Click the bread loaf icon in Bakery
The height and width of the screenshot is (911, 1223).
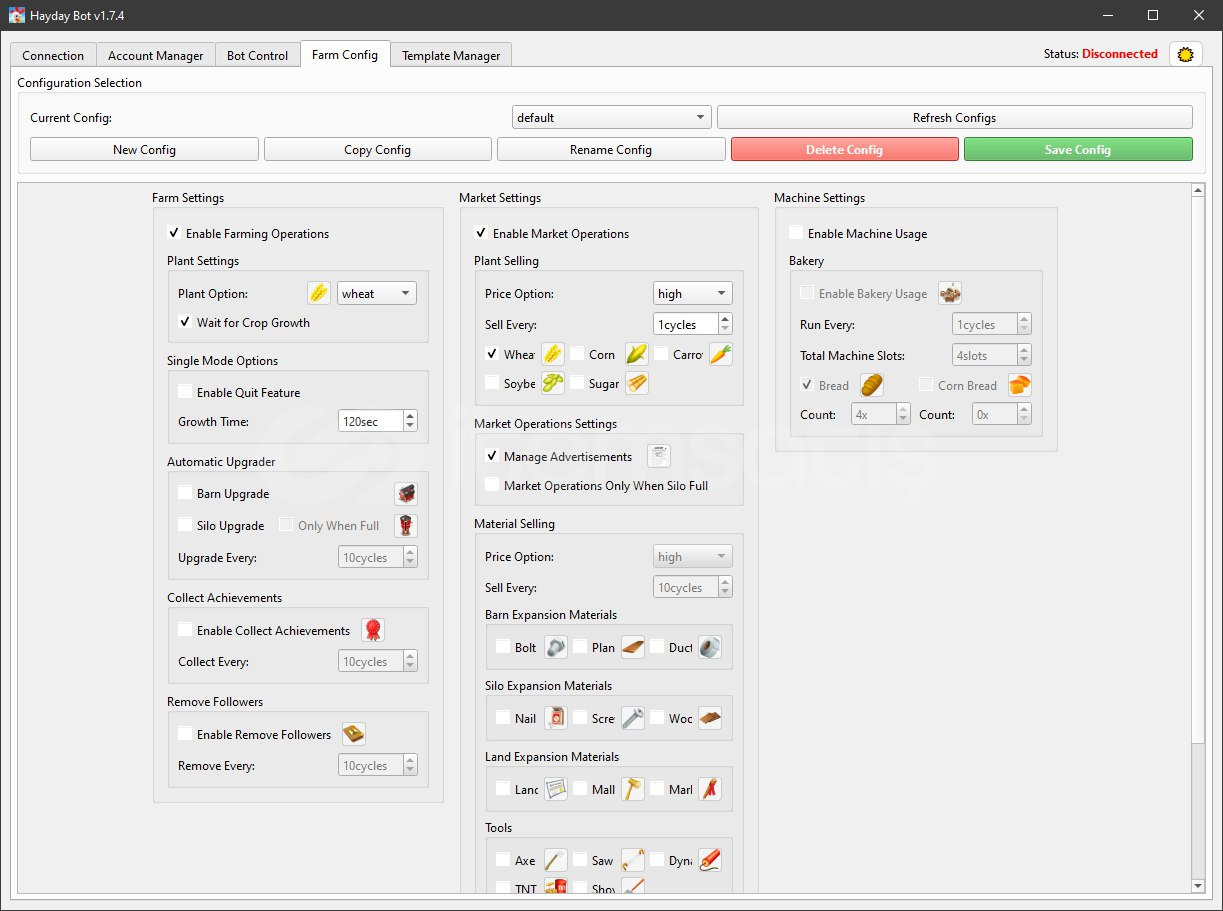(872, 385)
